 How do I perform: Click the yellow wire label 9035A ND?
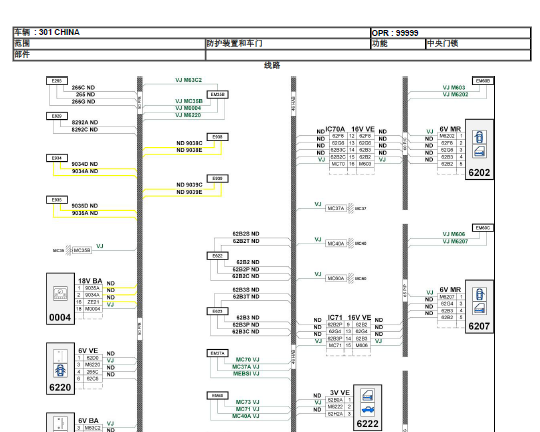(x=85, y=213)
